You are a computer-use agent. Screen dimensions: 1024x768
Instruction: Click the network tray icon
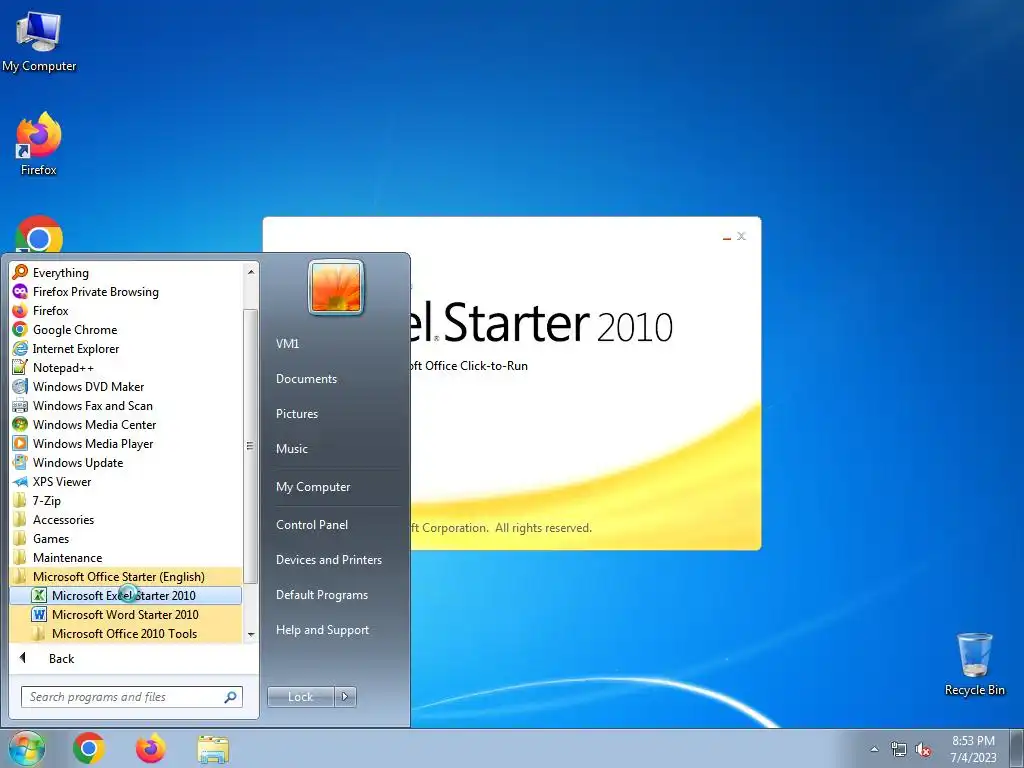tap(899, 749)
